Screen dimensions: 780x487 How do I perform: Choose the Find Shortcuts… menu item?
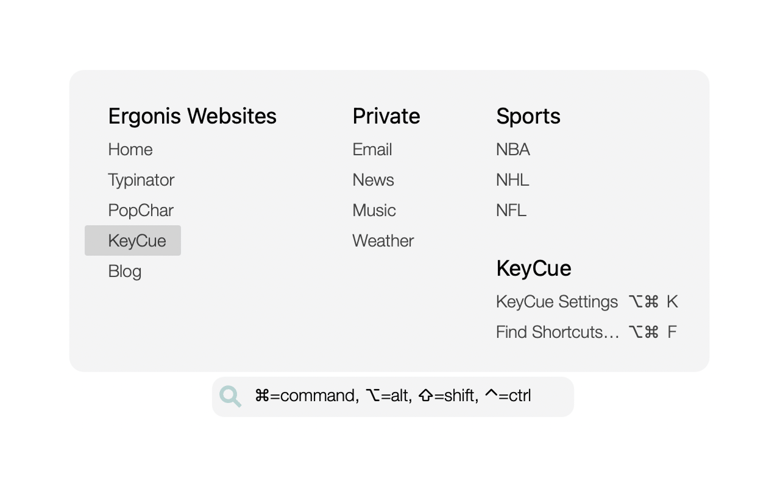[x=558, y=332]
